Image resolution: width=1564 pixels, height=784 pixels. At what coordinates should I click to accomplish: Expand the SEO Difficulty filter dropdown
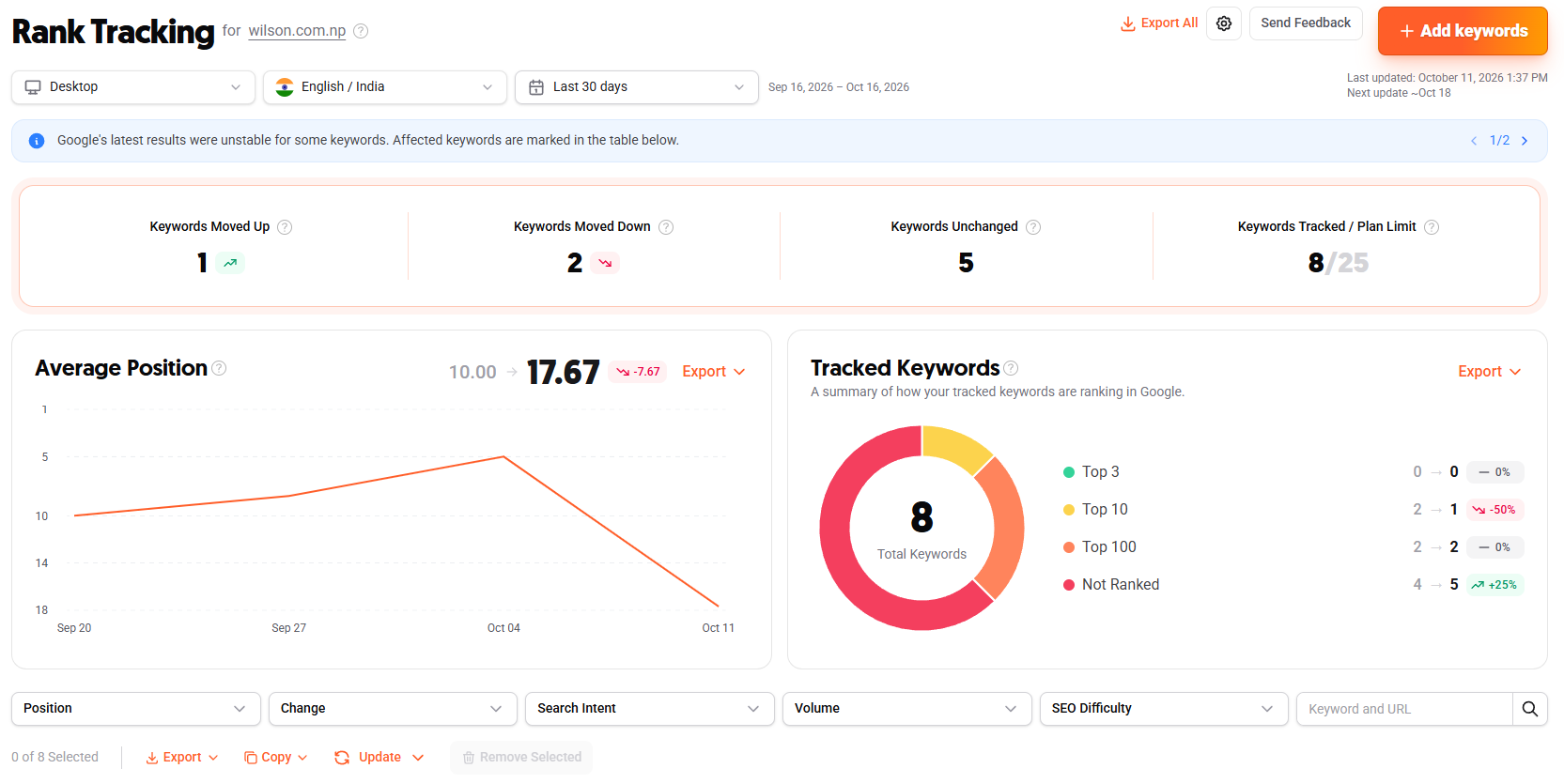pyautogui.click(x=1164, y=709)
